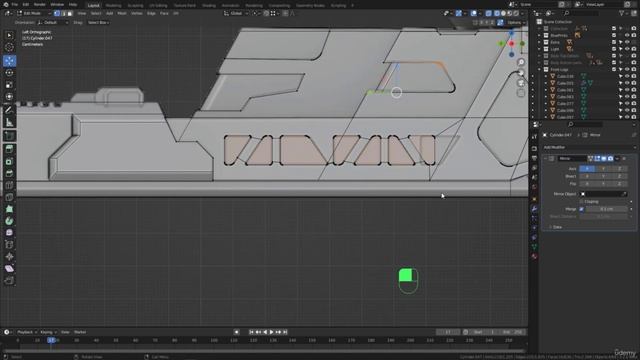Enable Bisect X in Mirror modifier
The height and width of the screenshot is (360, 640).
coord(587,176)
